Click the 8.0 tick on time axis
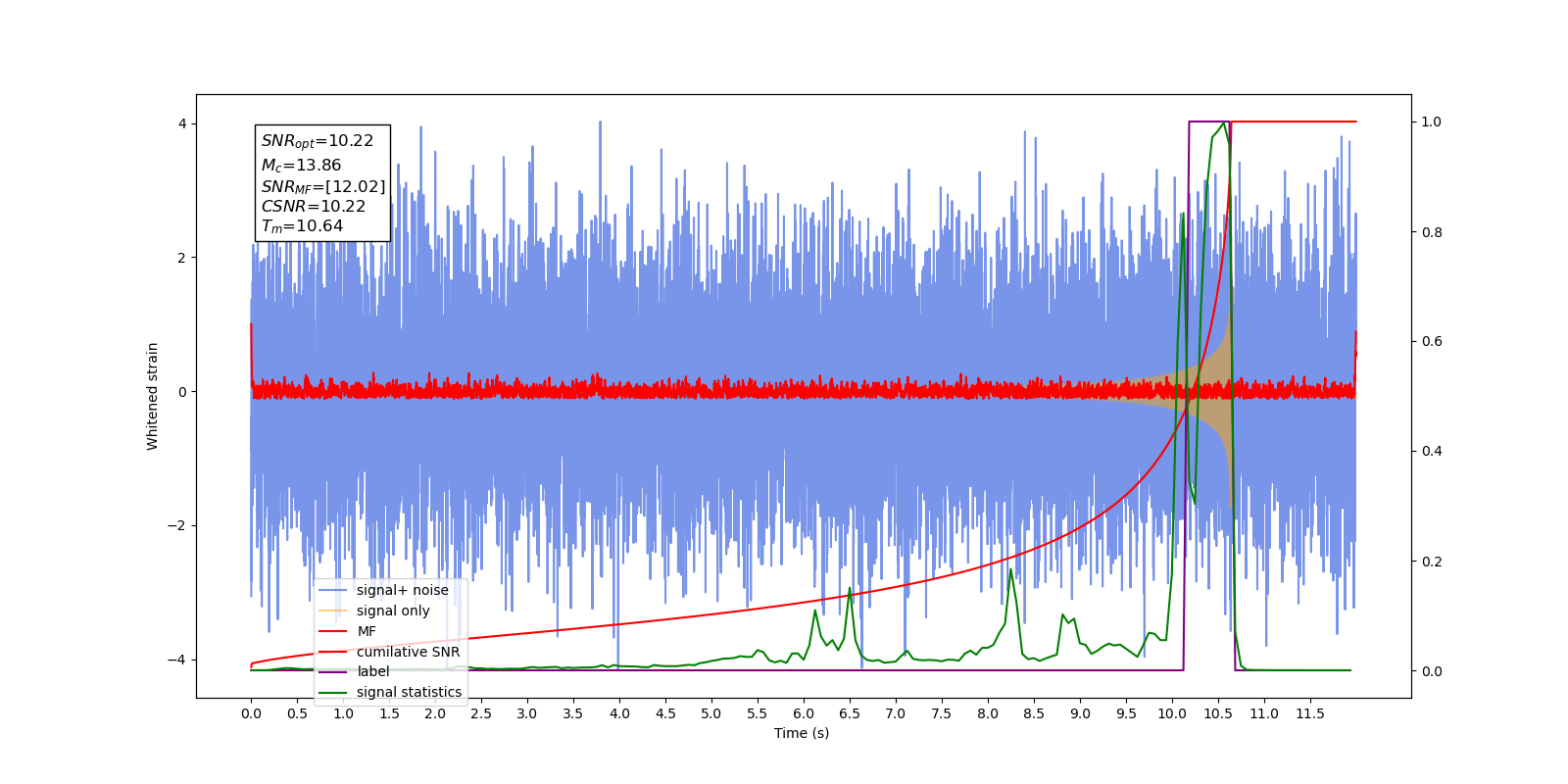The height and width of the screenshot is (784, 1568). (x=988, y=713)
